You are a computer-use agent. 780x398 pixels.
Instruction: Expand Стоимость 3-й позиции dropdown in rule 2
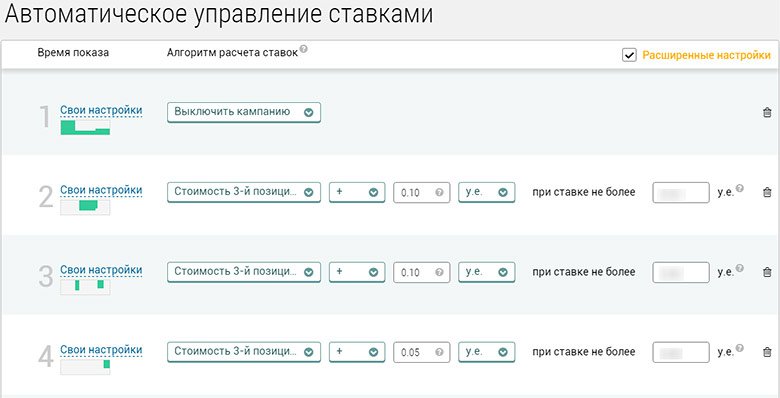[x=244, y=193]
